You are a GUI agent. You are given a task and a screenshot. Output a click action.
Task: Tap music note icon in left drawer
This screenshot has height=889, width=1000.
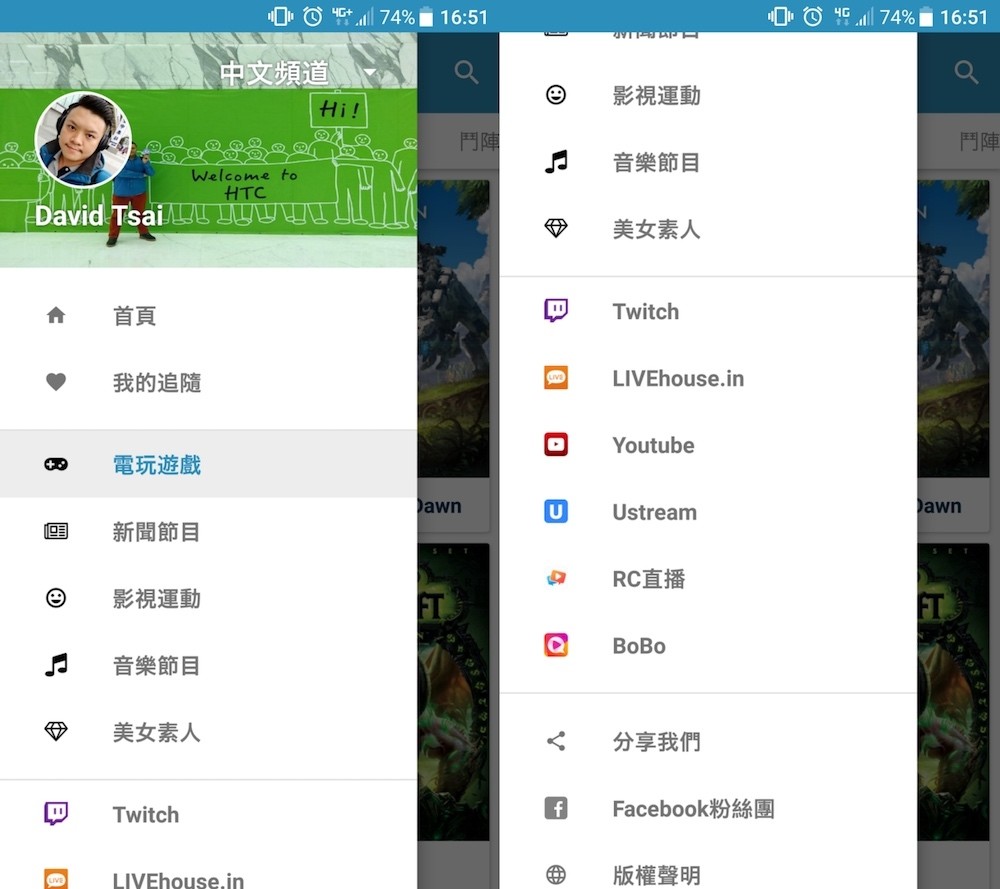(x=56, y=665)
